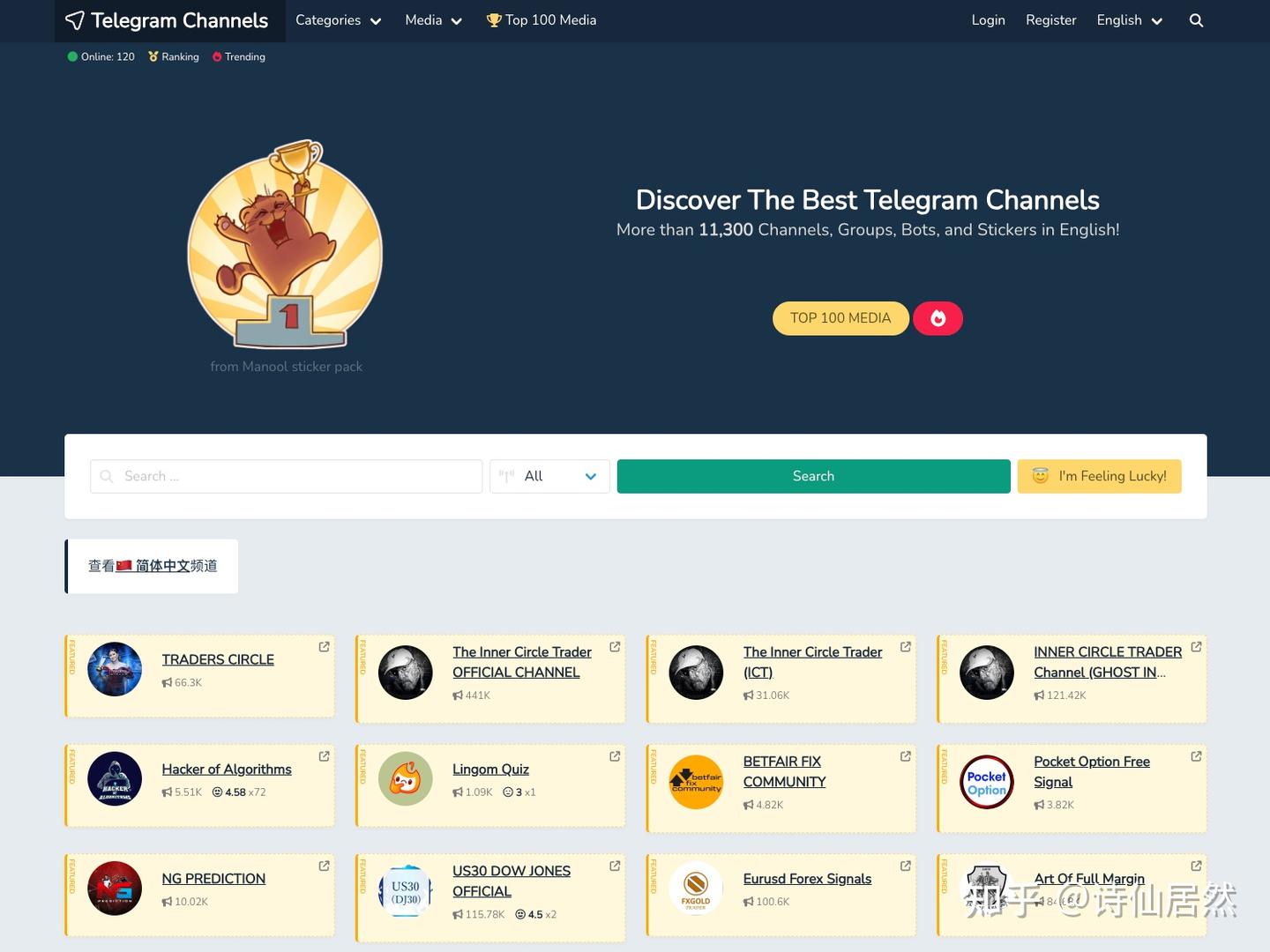Viewport: 1270px width, 952px height.
Task: Click inside the Search input field
Action: coord(286,476)
